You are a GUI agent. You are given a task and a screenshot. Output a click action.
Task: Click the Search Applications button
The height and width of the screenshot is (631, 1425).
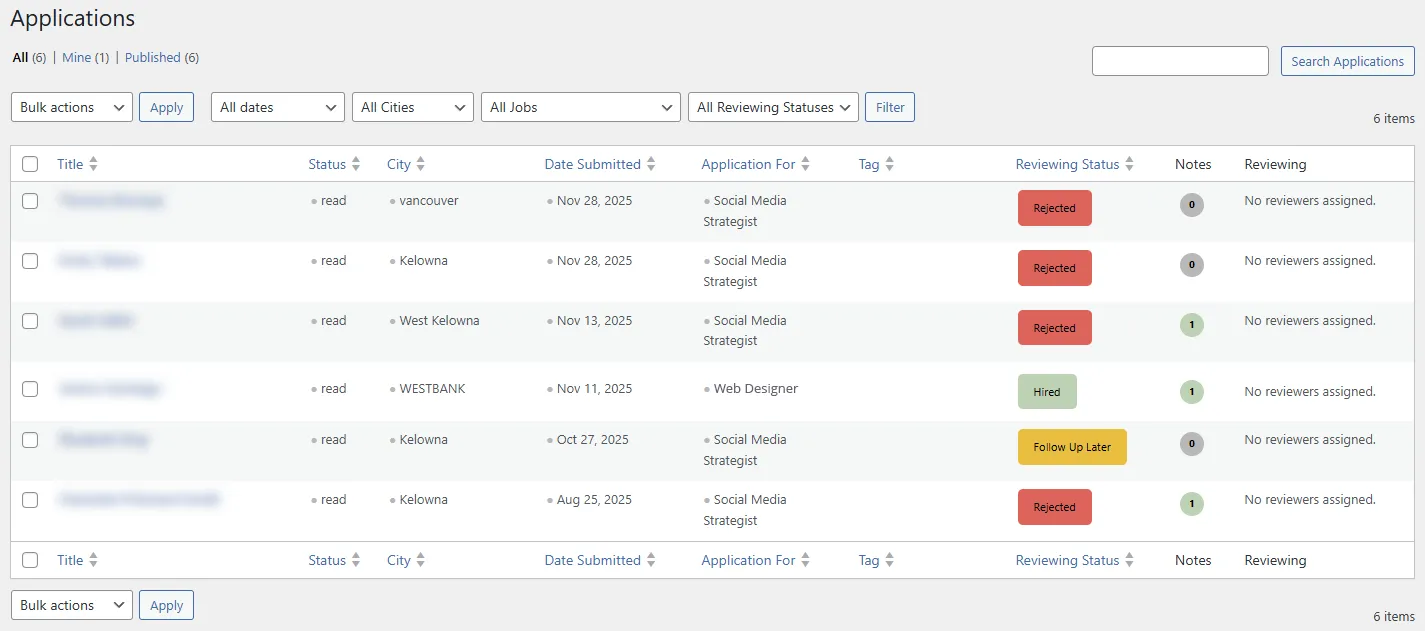(x=1347, y=61)
